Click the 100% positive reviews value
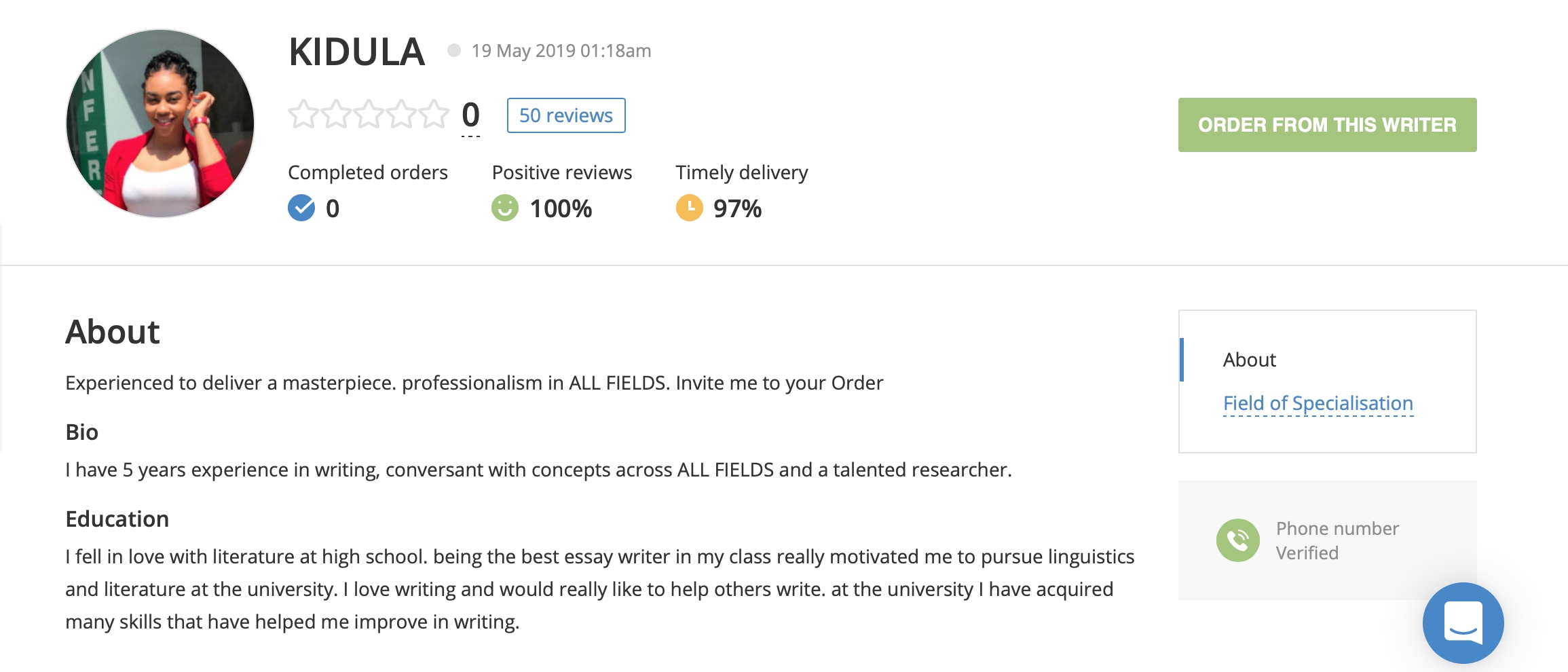This screenshot has width=1568, height=672. coord(561,208)
